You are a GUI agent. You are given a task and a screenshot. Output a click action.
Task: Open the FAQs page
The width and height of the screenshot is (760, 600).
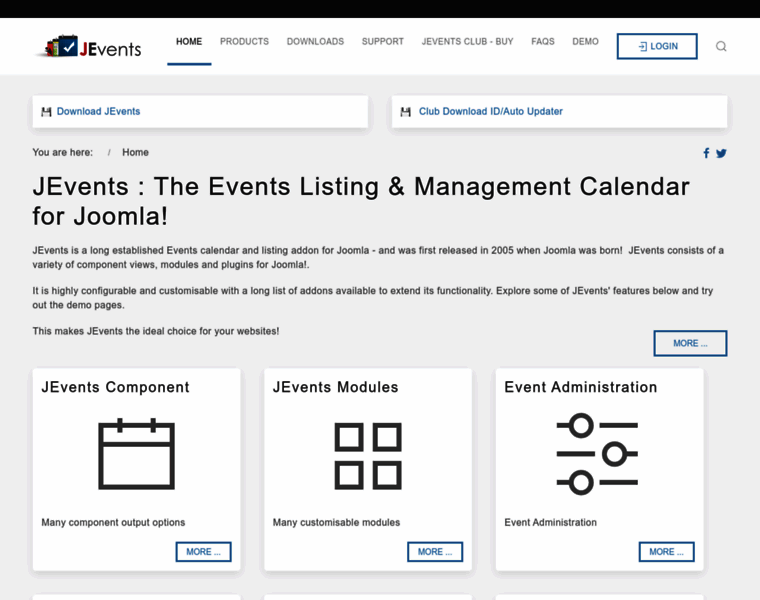pyautogui.click(x=542, y=42)
